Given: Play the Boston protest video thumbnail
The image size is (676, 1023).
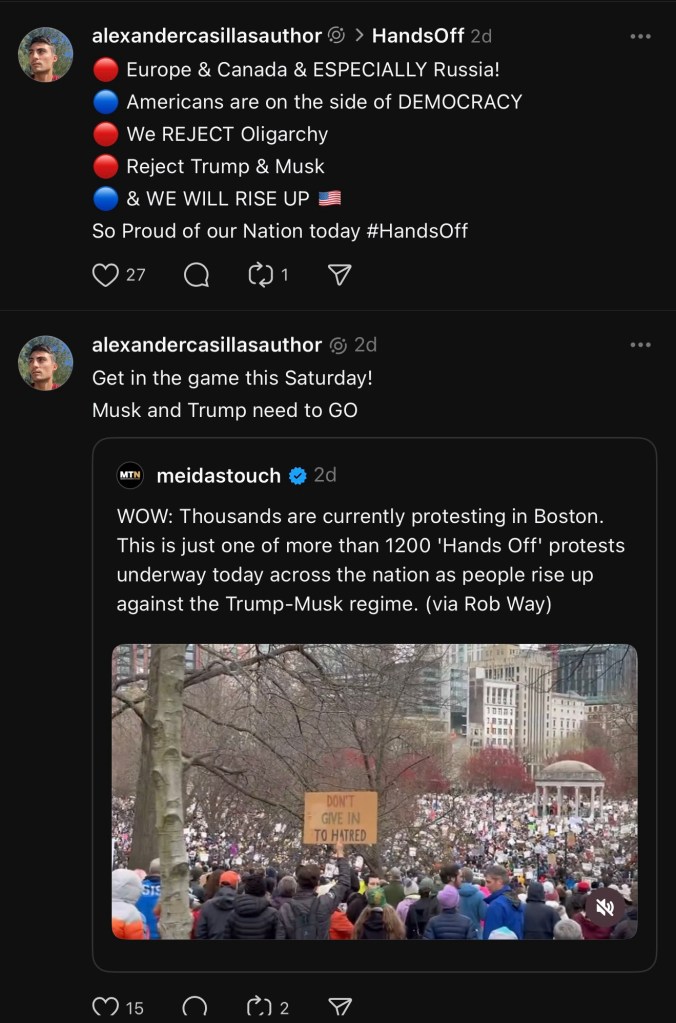Looking at the screenshot, I should tap(374, 791).
